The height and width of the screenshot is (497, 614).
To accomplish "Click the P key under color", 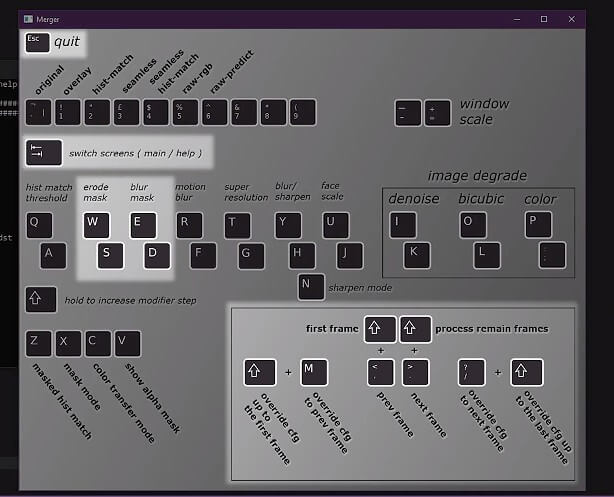I will click(538, 225).
